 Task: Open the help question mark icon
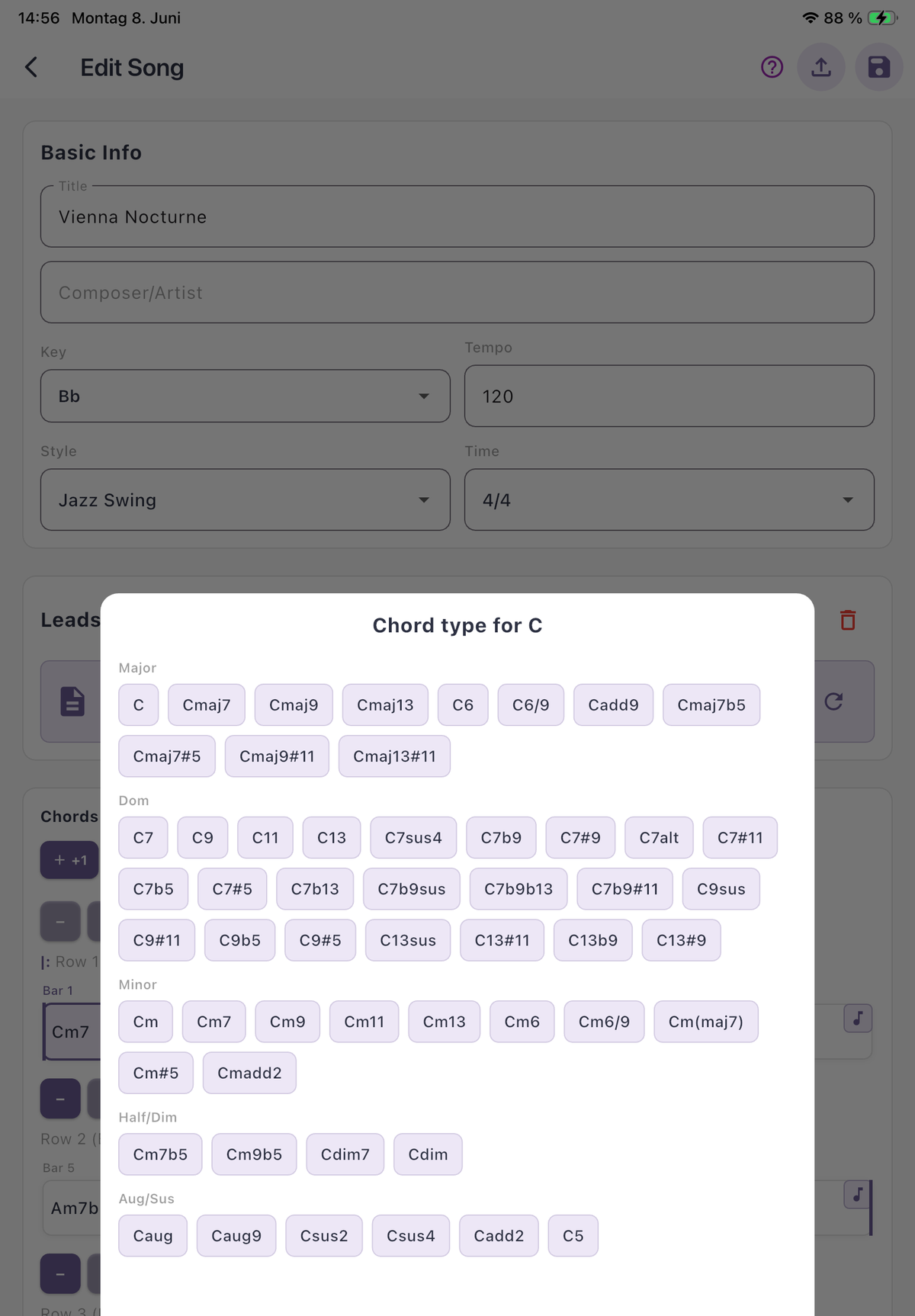pos(772,67)
